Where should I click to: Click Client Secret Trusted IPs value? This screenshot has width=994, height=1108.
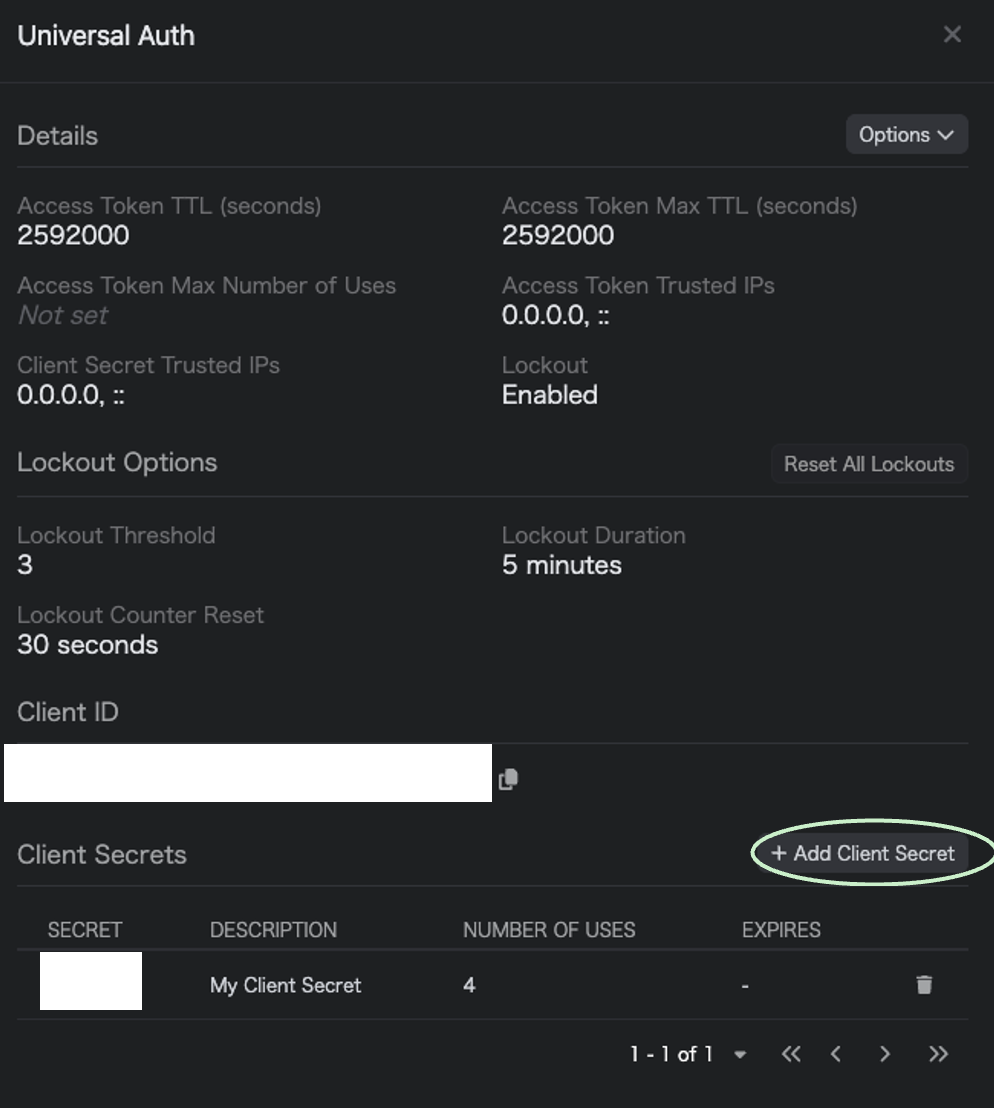click(71, 395)
